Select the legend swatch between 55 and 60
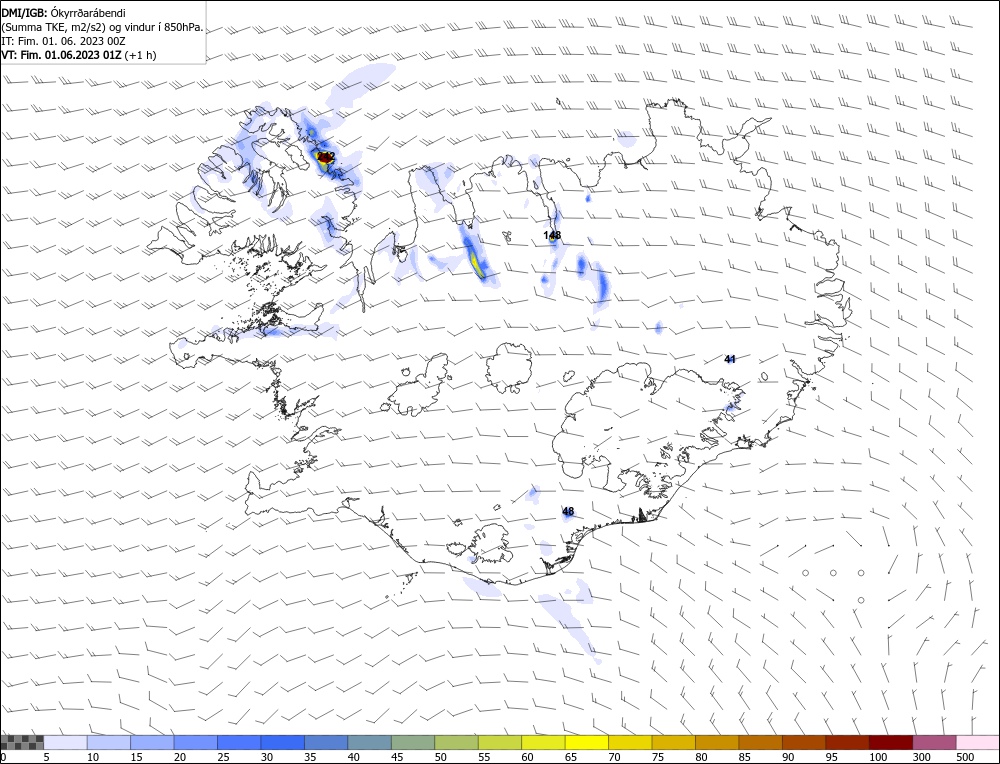Image resolution: width=1000 pixels, height=764 pixels. pos(499,742)
